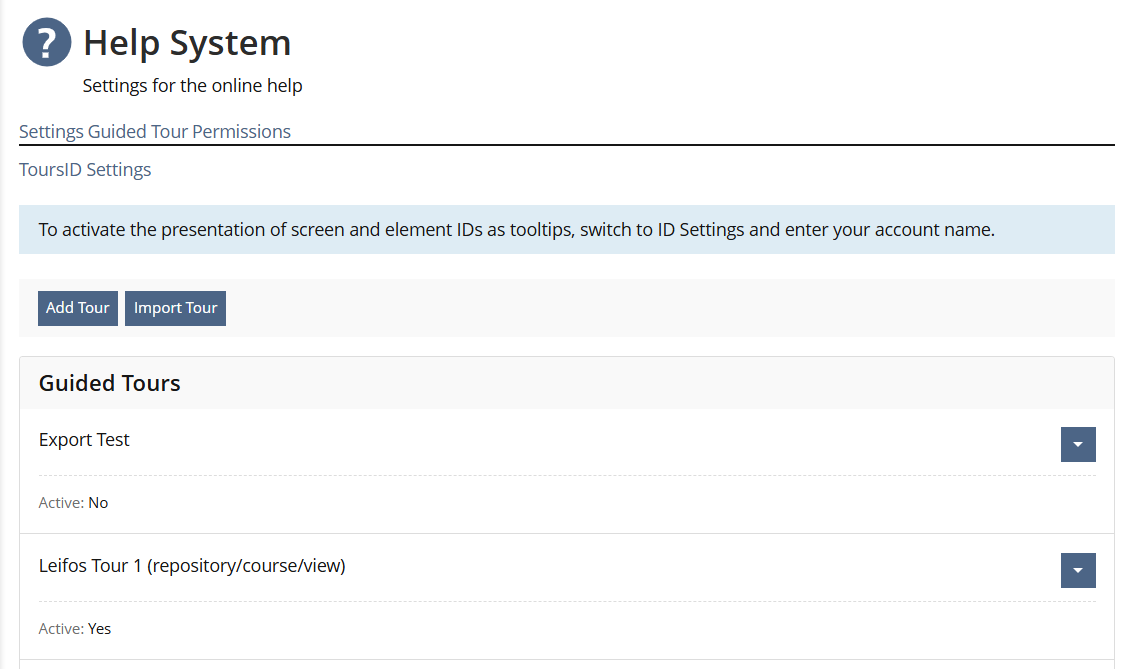Click the 'No' active value under Export Test

tap(98, 503)
